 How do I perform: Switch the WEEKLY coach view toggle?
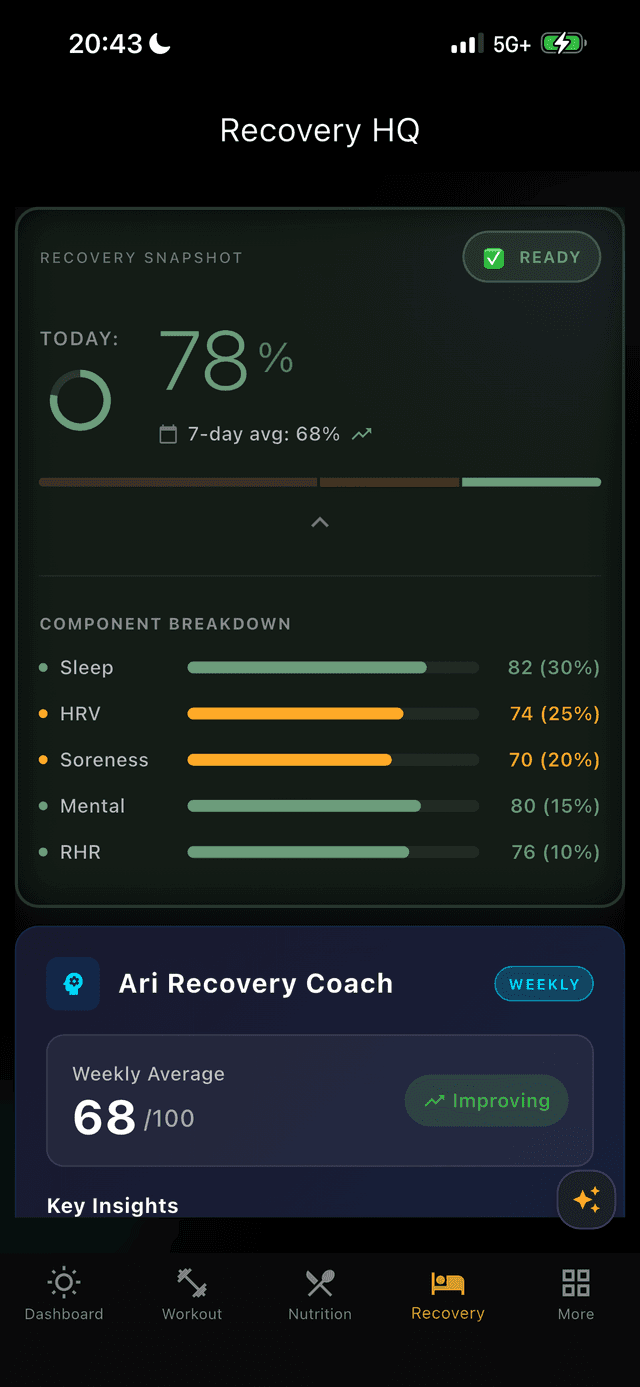(x=543, y=983)
